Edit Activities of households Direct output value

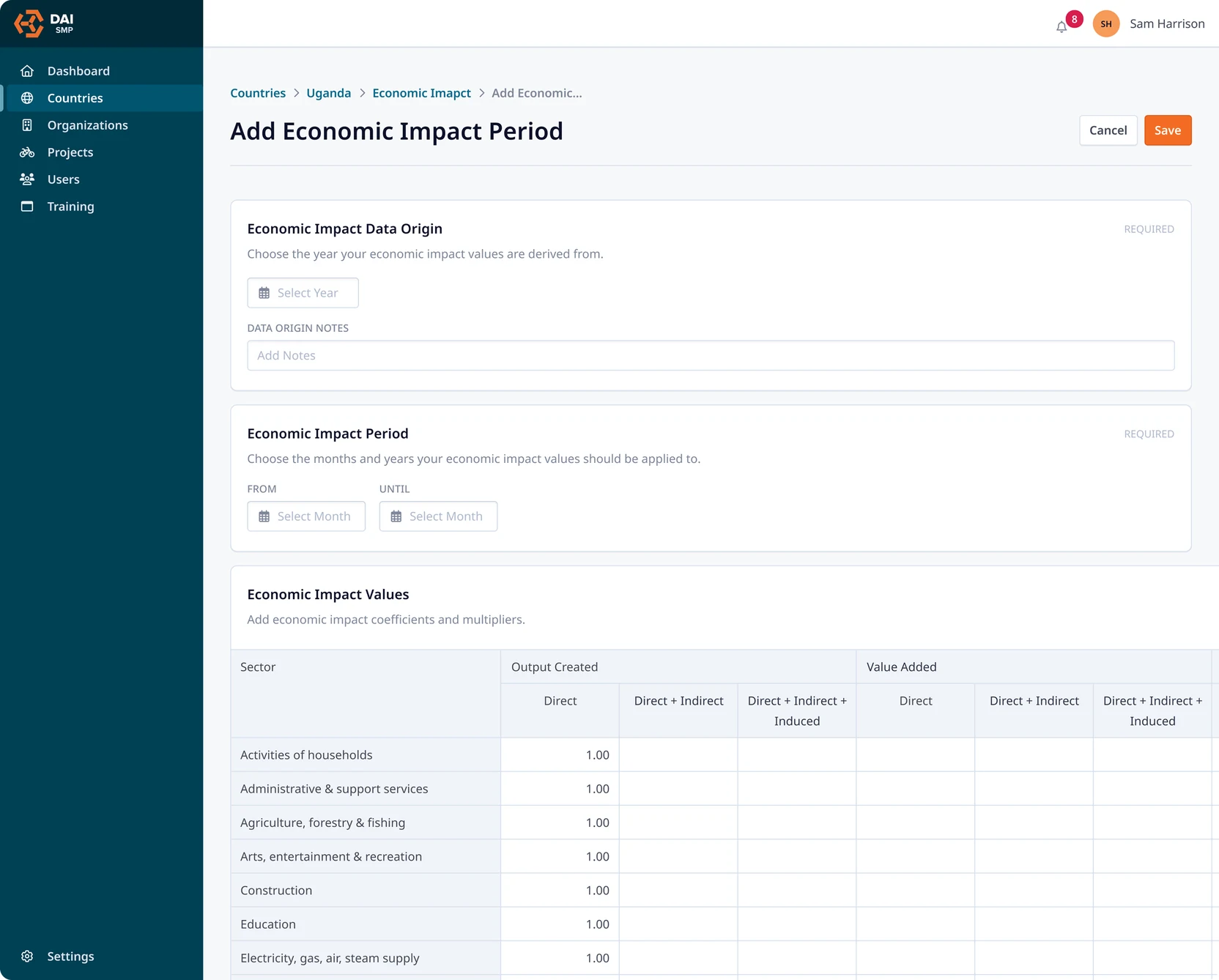[560, 755]
